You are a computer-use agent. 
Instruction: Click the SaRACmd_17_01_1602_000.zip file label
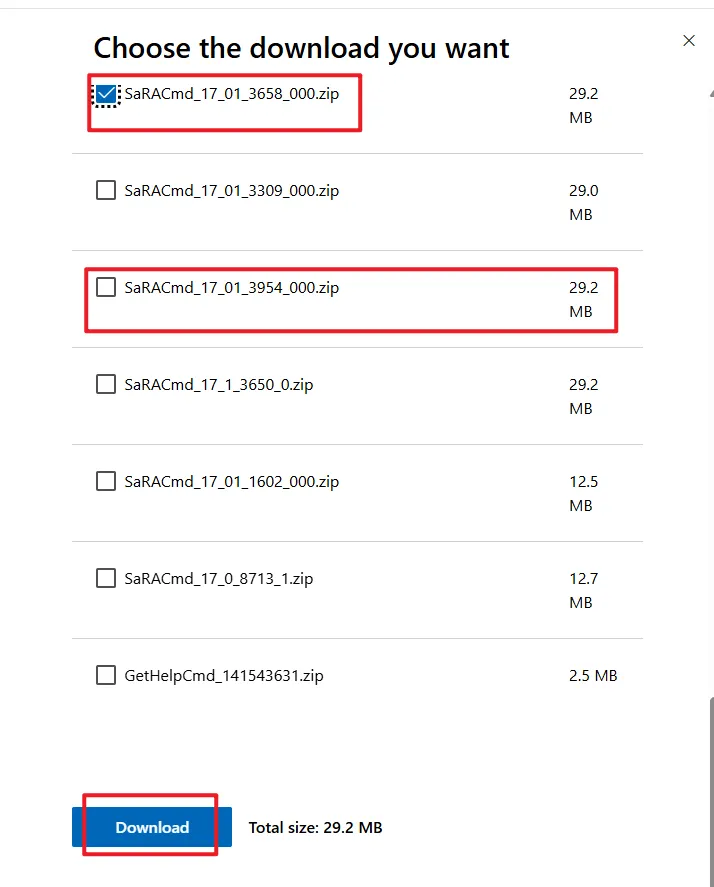coord(231,481)
